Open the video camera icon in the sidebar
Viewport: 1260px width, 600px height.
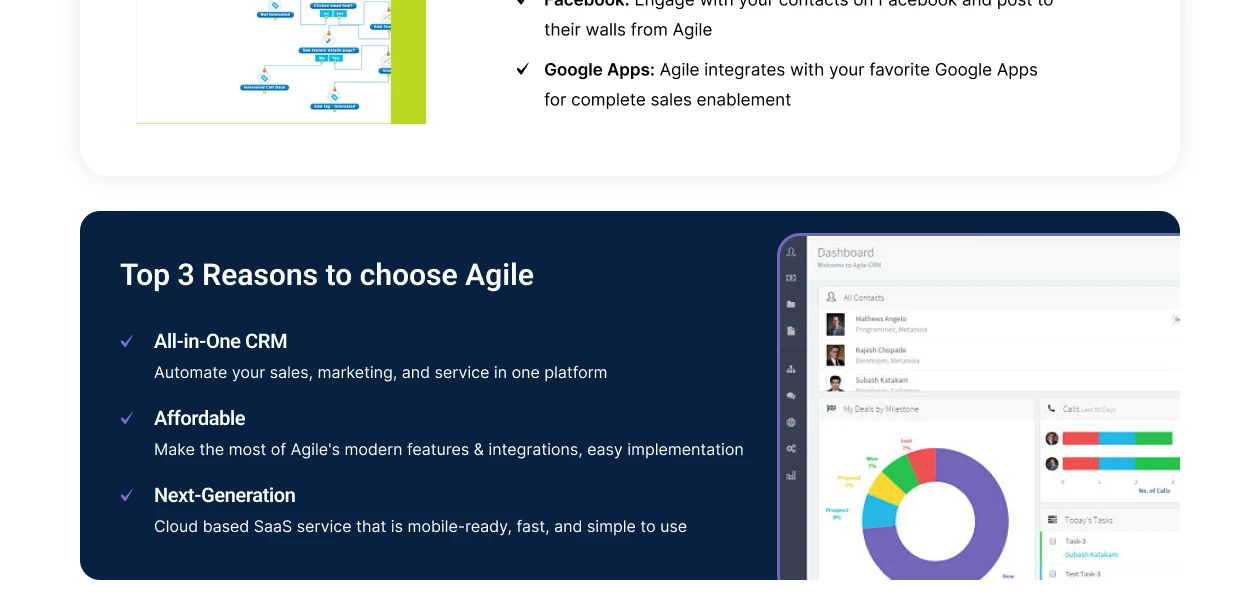click(x=791, y=279)
